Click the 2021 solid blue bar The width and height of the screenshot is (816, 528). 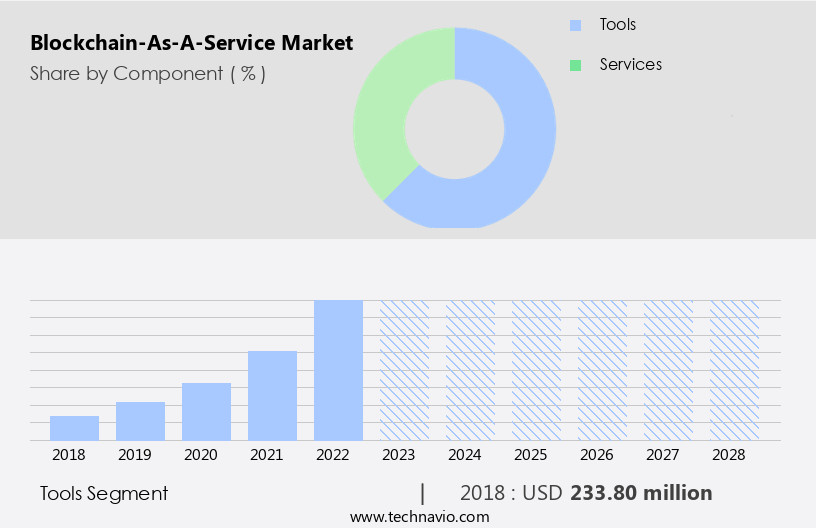point(272,395)
